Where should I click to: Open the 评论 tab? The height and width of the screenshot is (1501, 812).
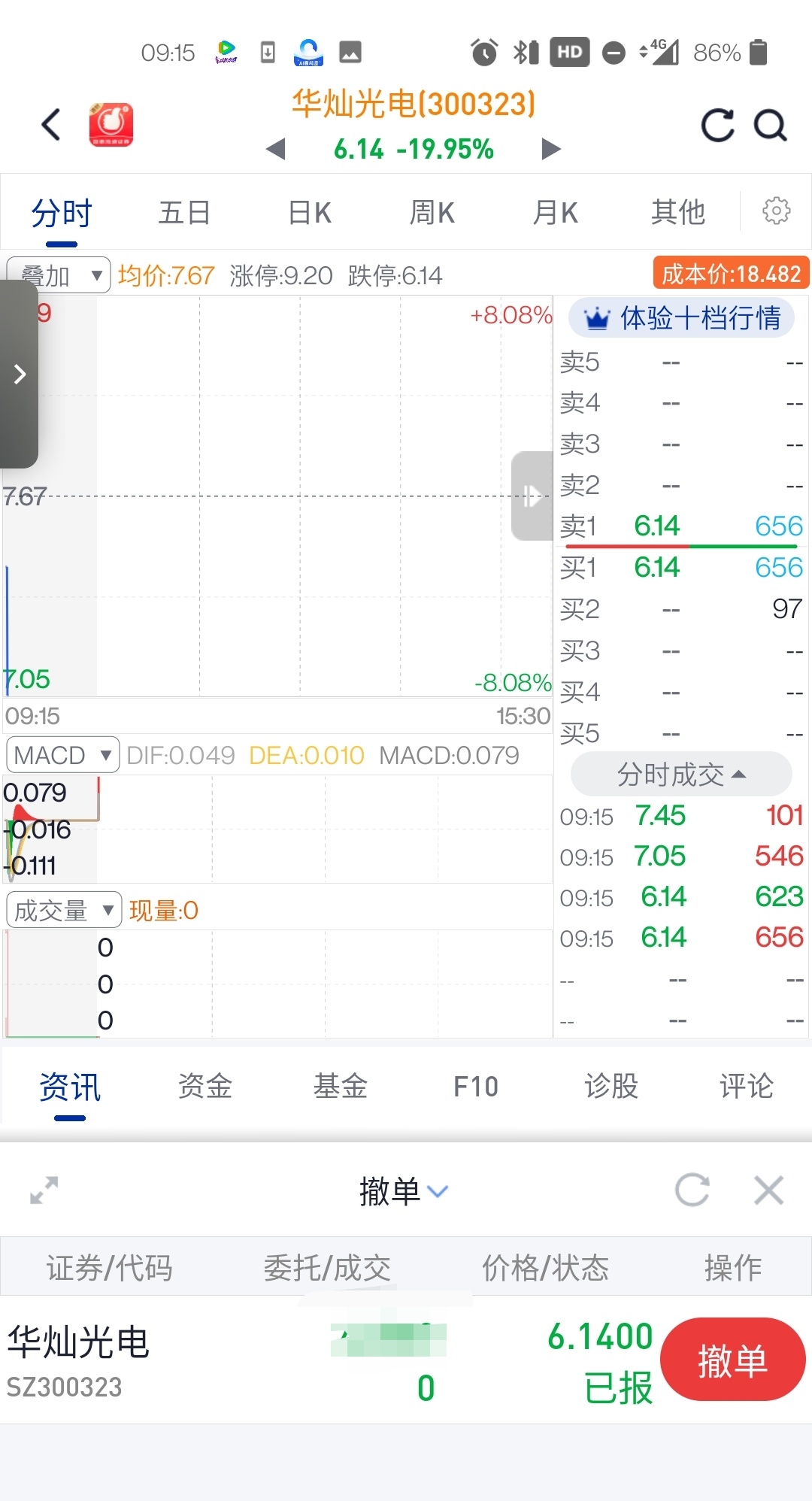click(747, 1087)
